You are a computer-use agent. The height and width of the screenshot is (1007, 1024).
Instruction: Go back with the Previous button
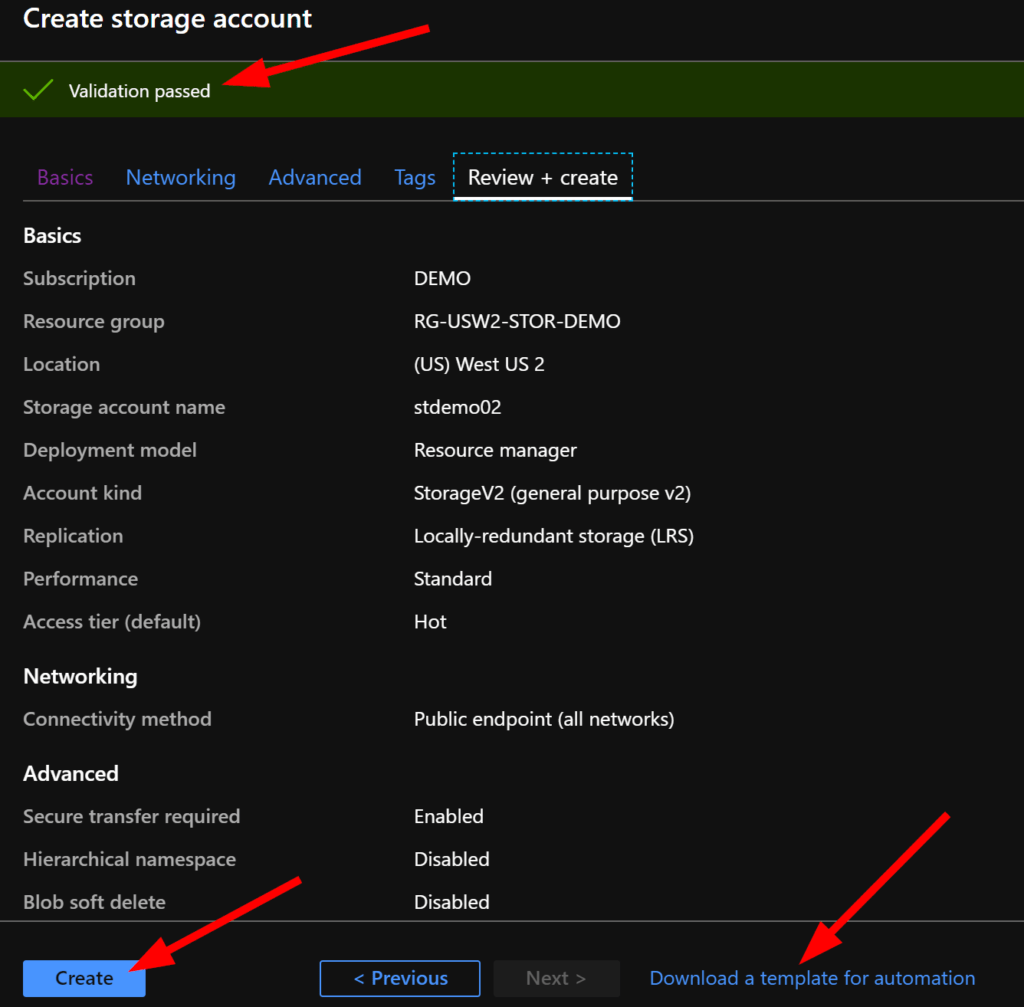(x=399, y=978)
